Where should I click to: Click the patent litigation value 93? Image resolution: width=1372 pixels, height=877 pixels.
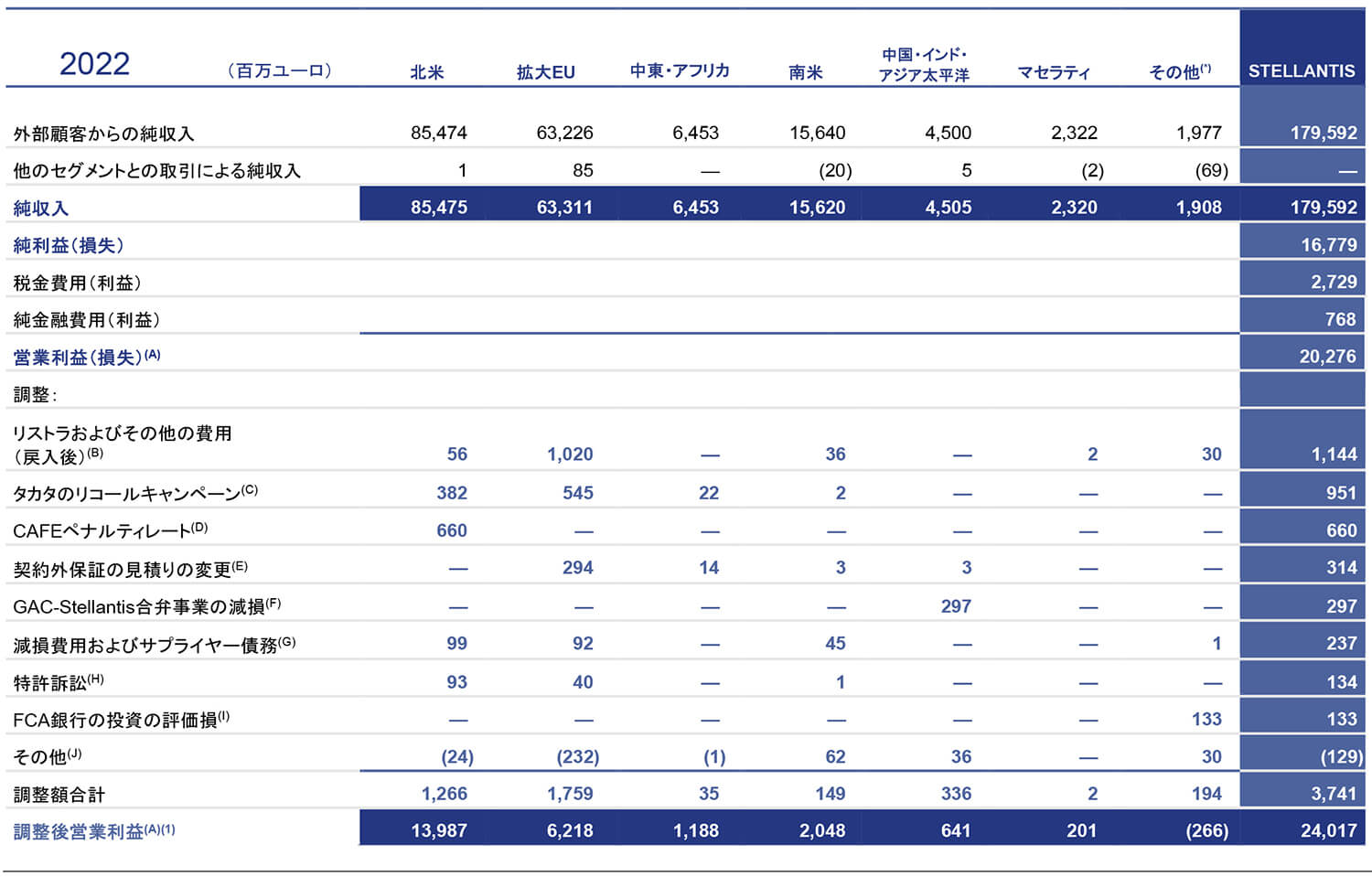pyautogui.click(x=456, y=681)
